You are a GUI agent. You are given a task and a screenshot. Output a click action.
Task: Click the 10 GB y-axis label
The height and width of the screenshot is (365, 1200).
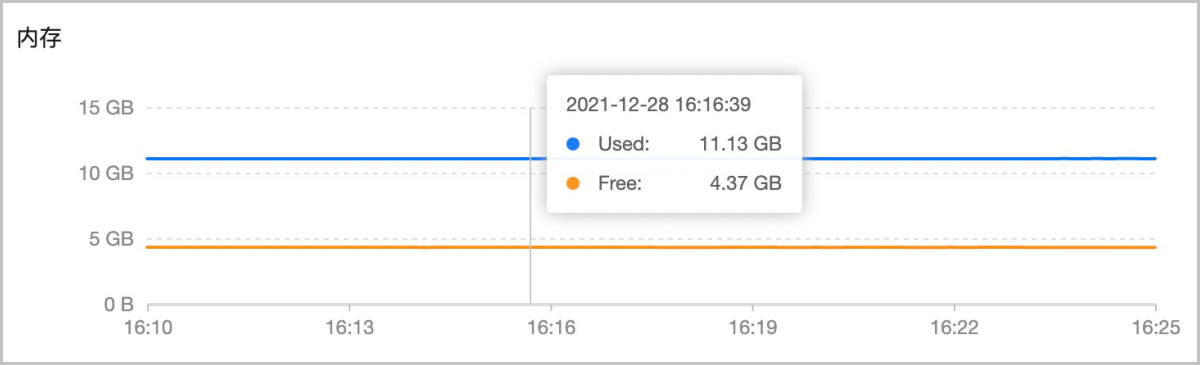click(106, 173)
